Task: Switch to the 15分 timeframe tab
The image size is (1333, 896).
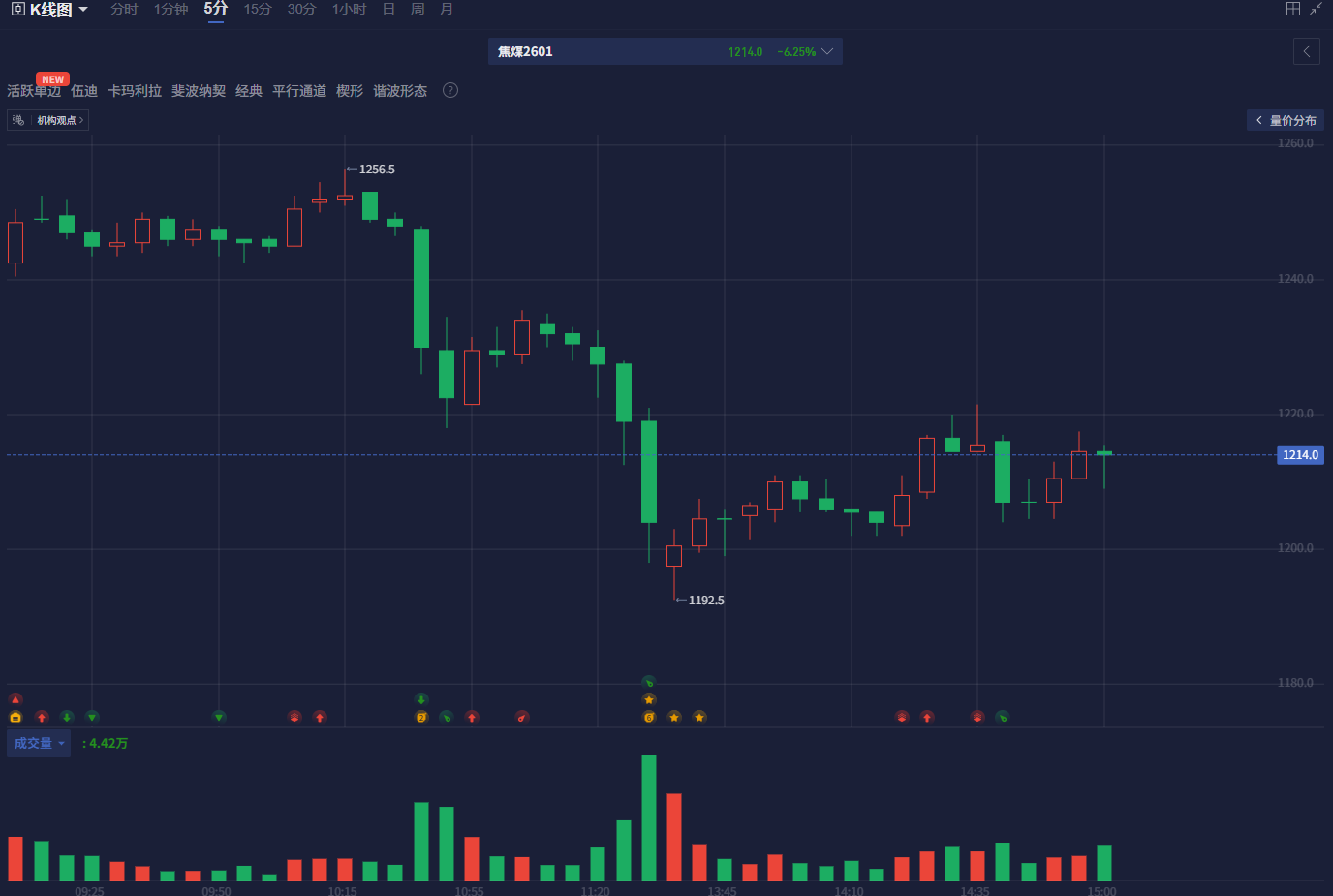Action: click(257, 9)
